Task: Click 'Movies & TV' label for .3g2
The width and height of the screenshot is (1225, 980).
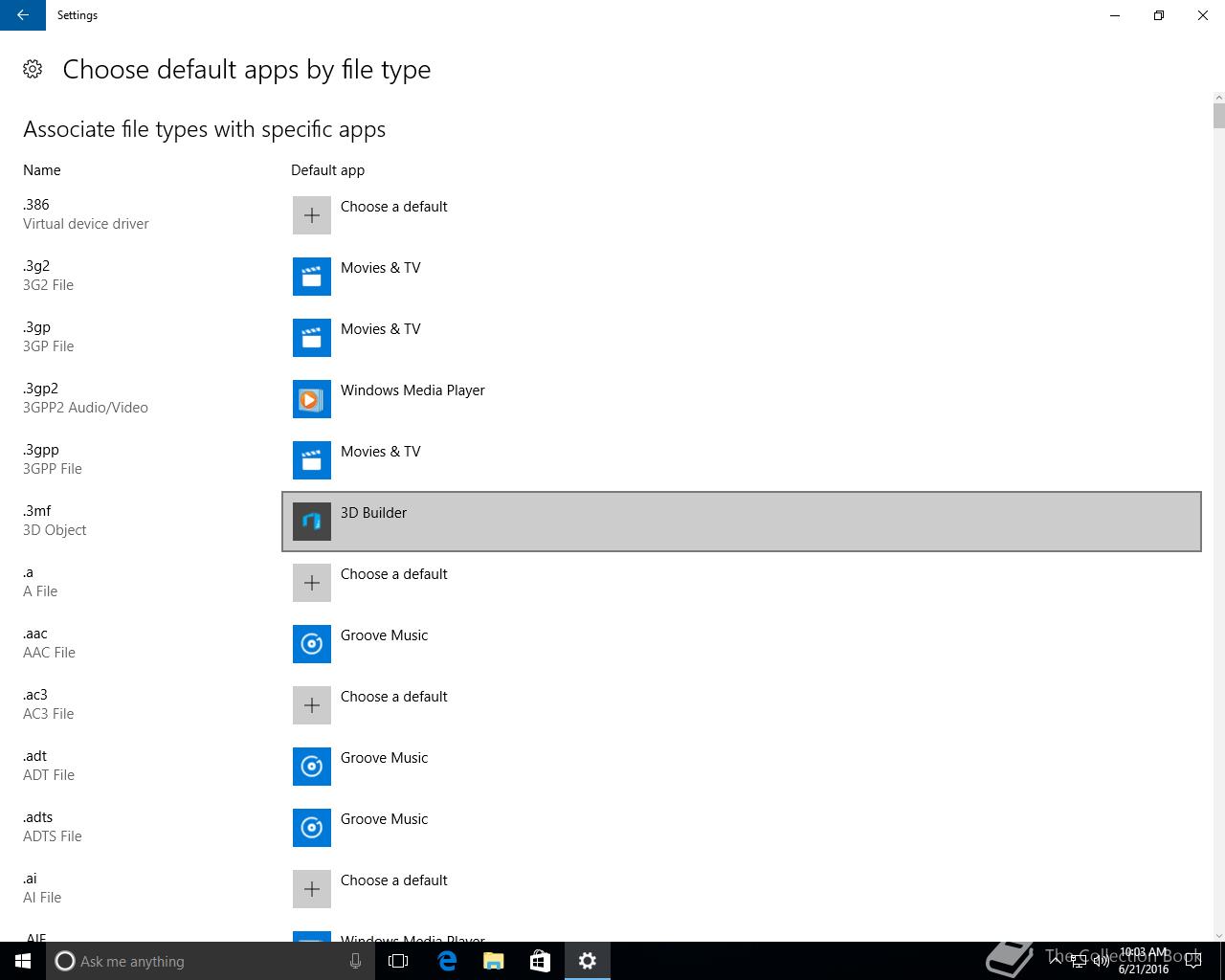Action: [381, 268]
